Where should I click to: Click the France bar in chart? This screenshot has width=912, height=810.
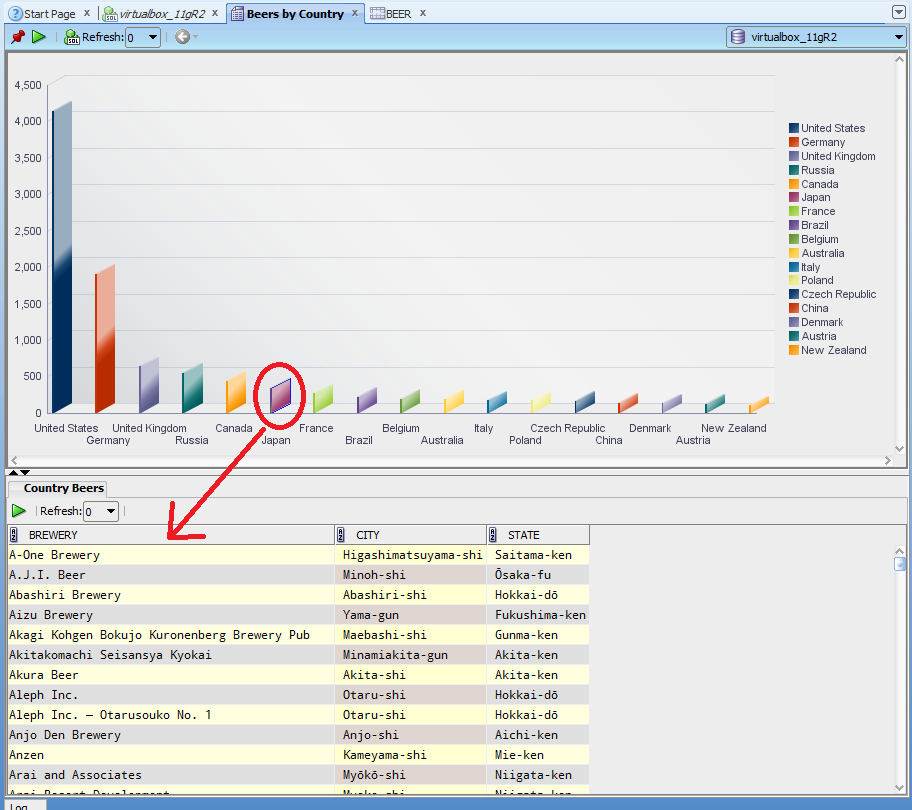click(x=323, y=399)
